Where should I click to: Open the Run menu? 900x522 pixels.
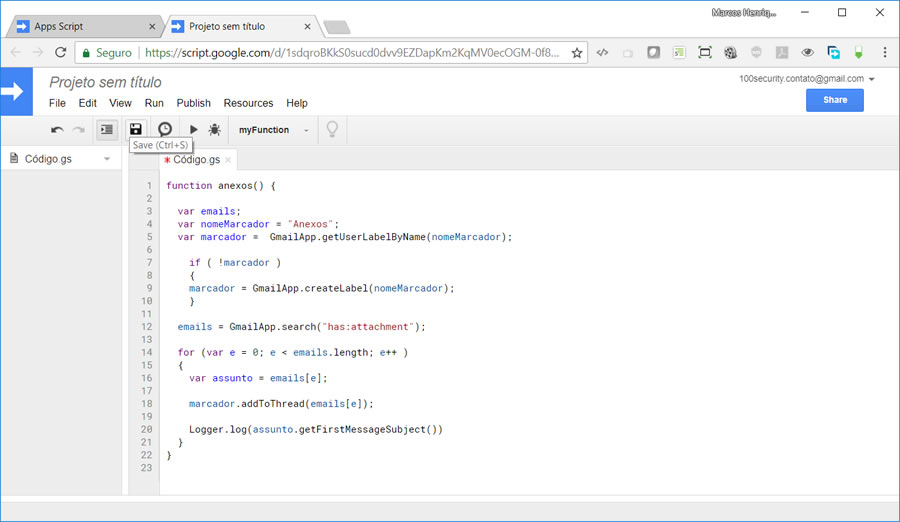point(154,103)
